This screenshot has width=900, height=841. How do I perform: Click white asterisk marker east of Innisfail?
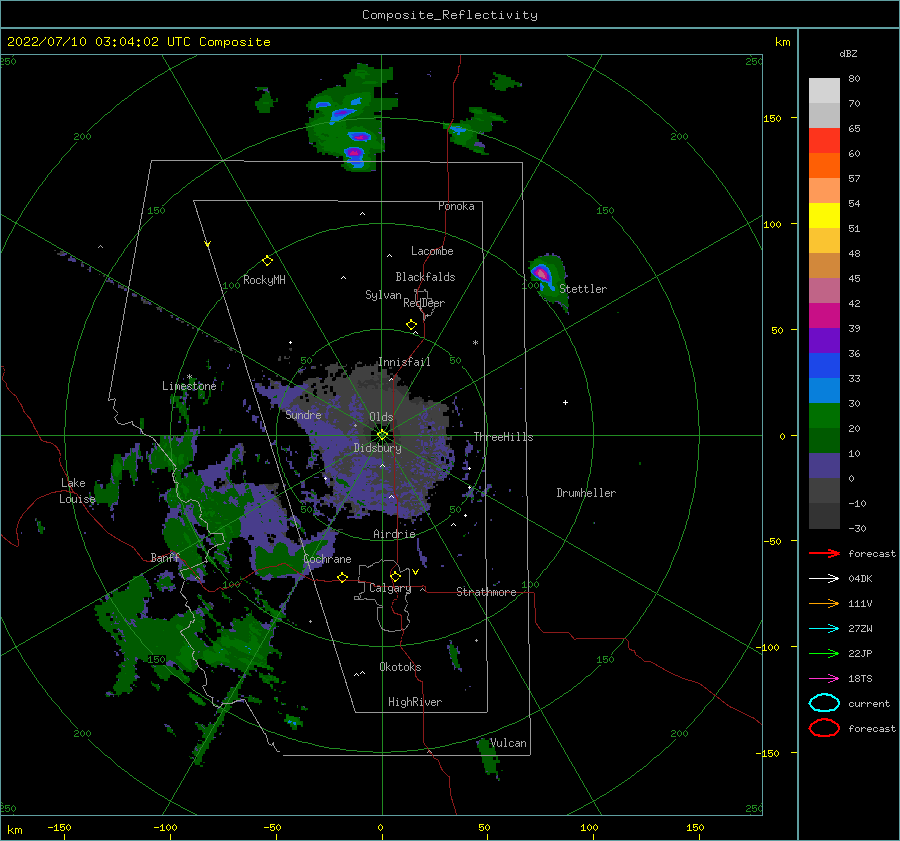point(475,343)
